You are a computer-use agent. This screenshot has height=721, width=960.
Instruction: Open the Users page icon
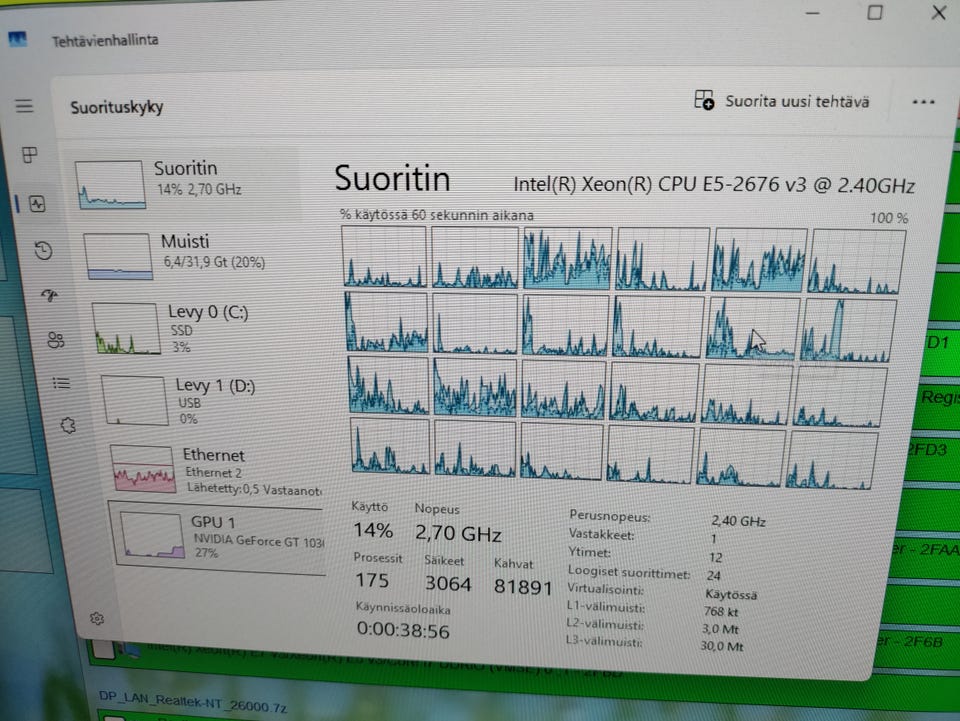[56, 340]
